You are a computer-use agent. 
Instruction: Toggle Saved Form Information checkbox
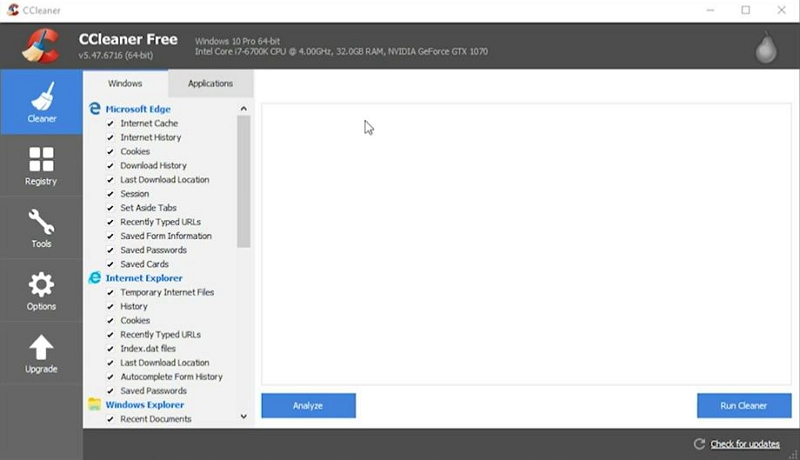coord(110,236)
